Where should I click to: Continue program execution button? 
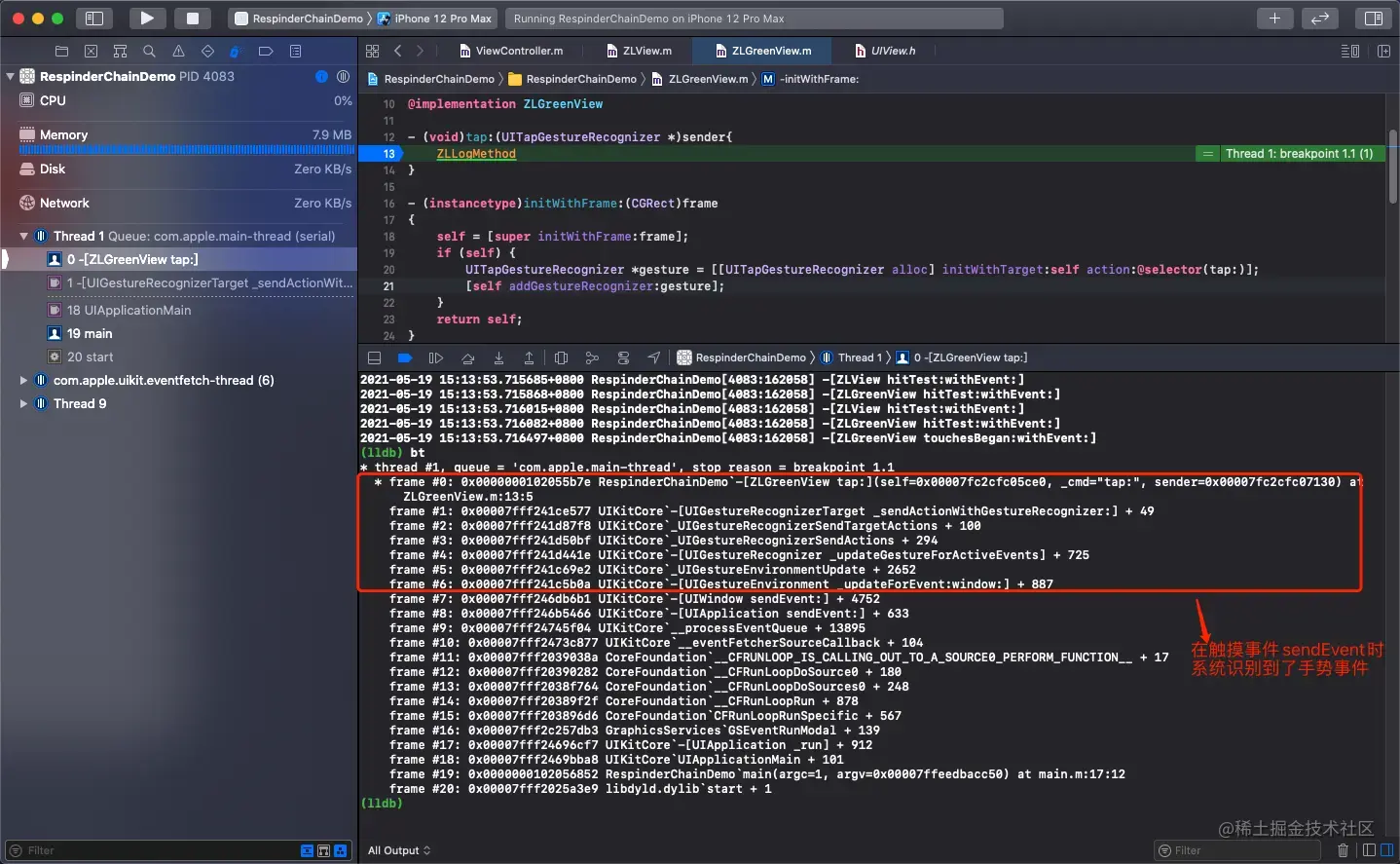[436, 357]
